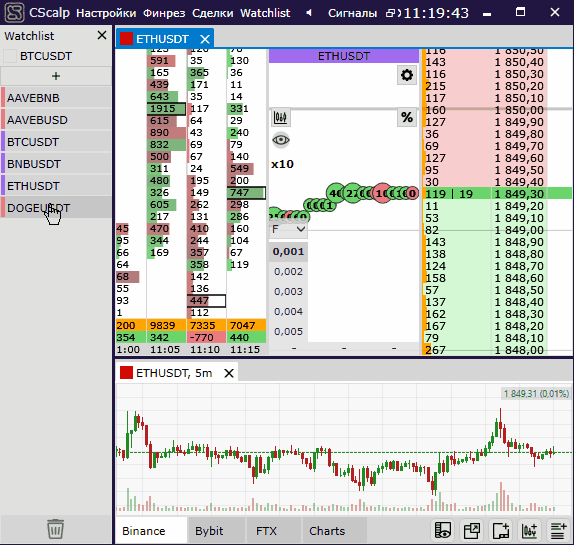
Task: Click the add list icon at bottom right
Action: point(559,530)
